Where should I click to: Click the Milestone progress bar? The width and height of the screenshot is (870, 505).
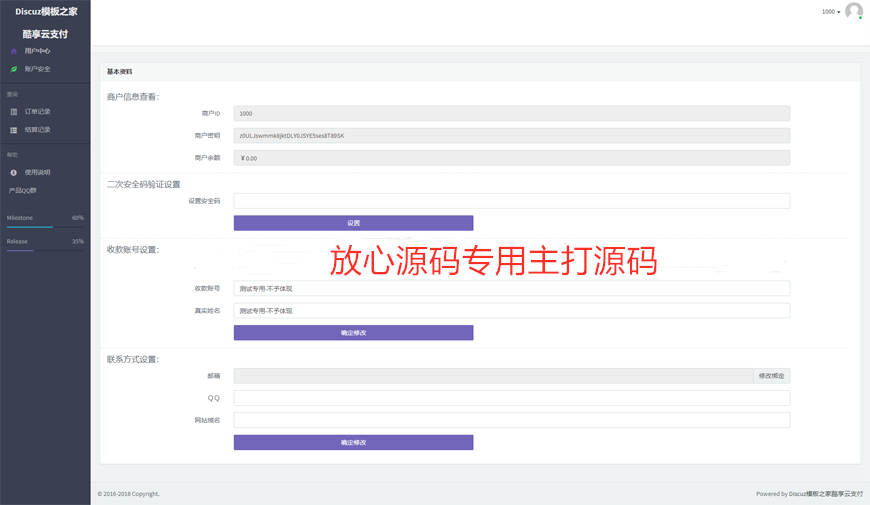point(45,227)
